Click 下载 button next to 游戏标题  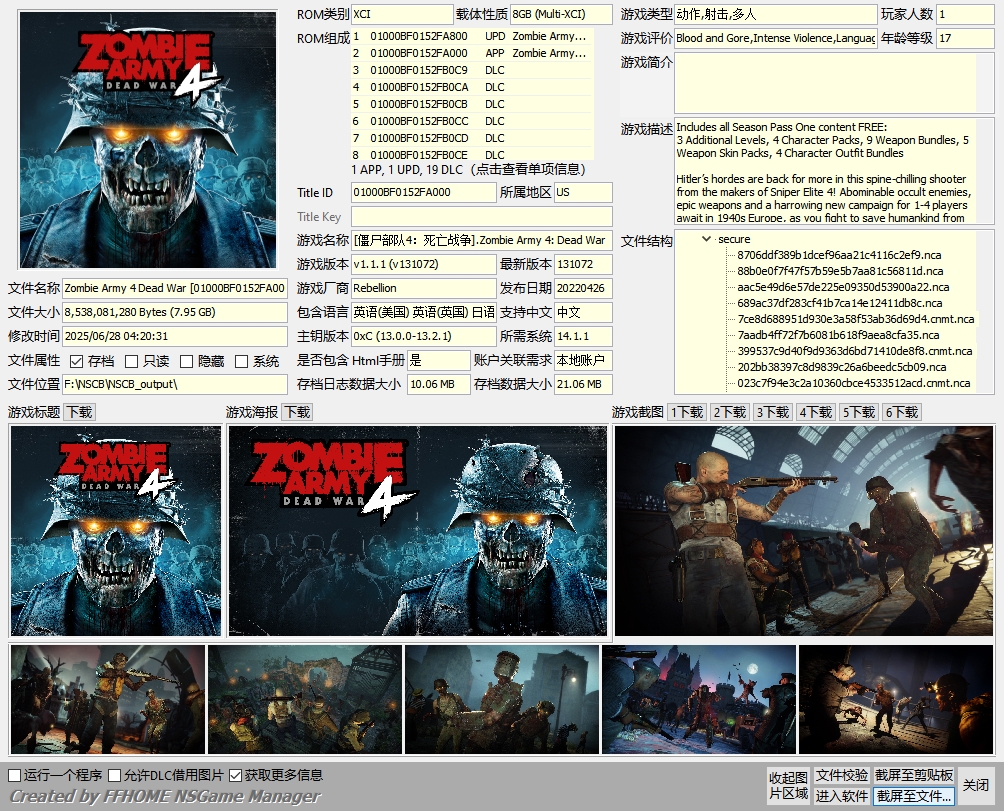[79, 412]
